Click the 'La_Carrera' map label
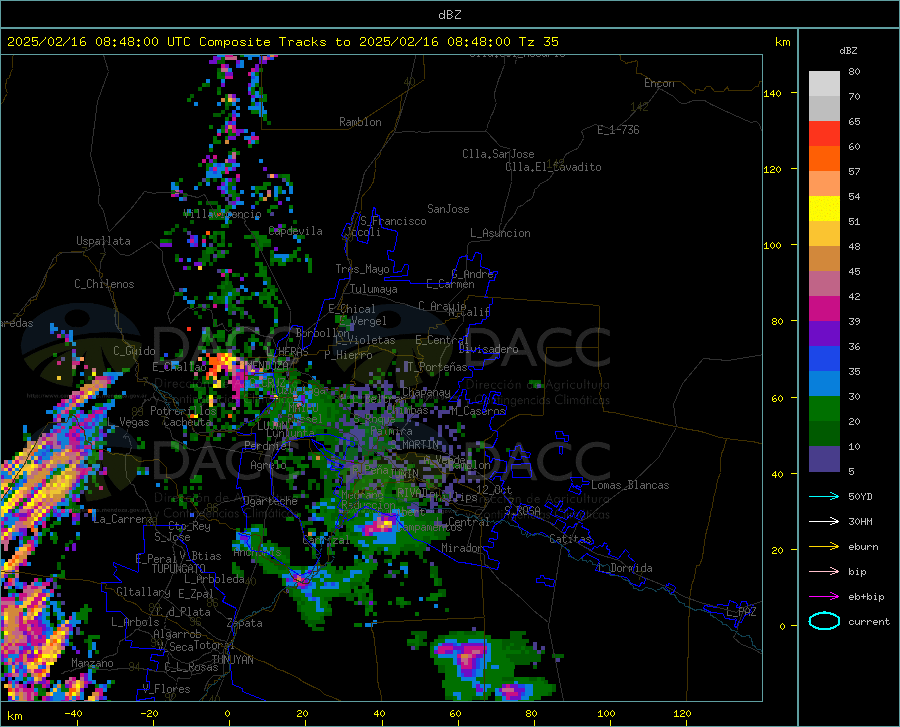The height and width of the screenshot is (727, 900). point(123,519)
